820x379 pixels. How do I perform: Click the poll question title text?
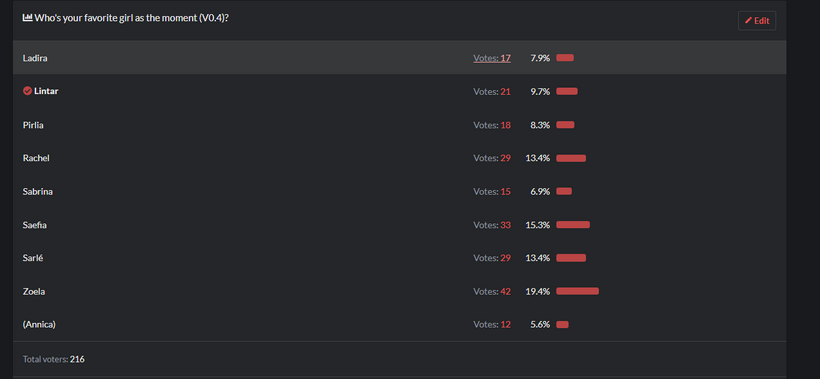pyautogui.click(x=132, y=18)
